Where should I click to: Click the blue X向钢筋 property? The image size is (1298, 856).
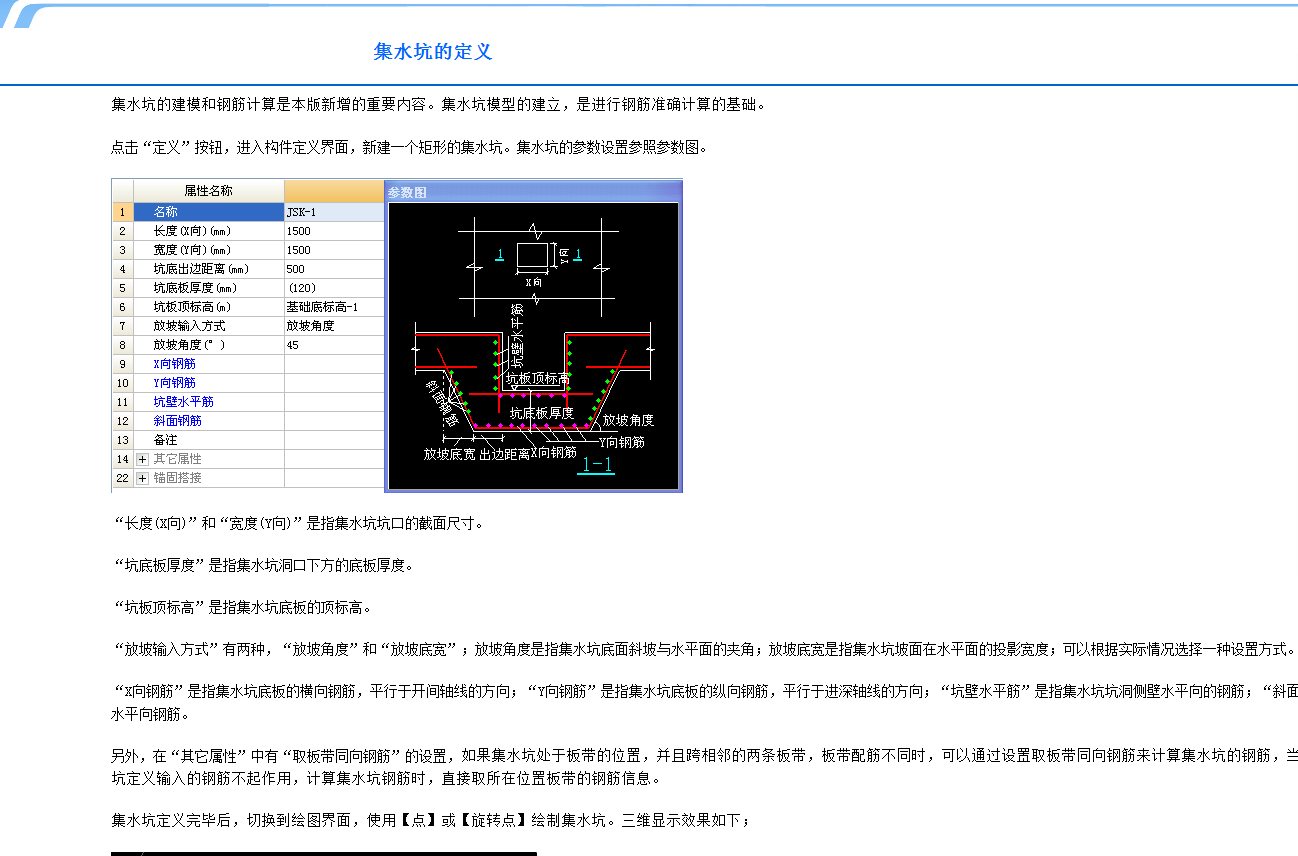(x=174, y=364)
